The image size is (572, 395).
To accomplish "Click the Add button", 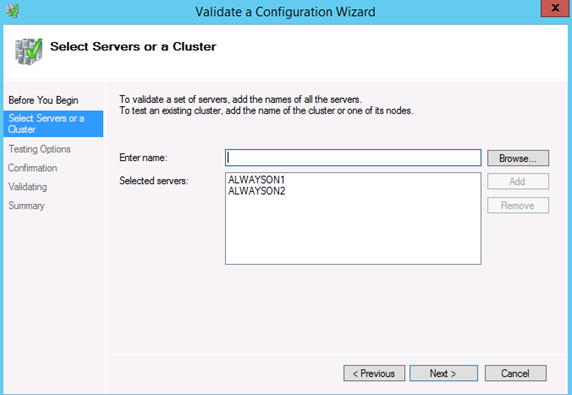I will tap(518, 181).
